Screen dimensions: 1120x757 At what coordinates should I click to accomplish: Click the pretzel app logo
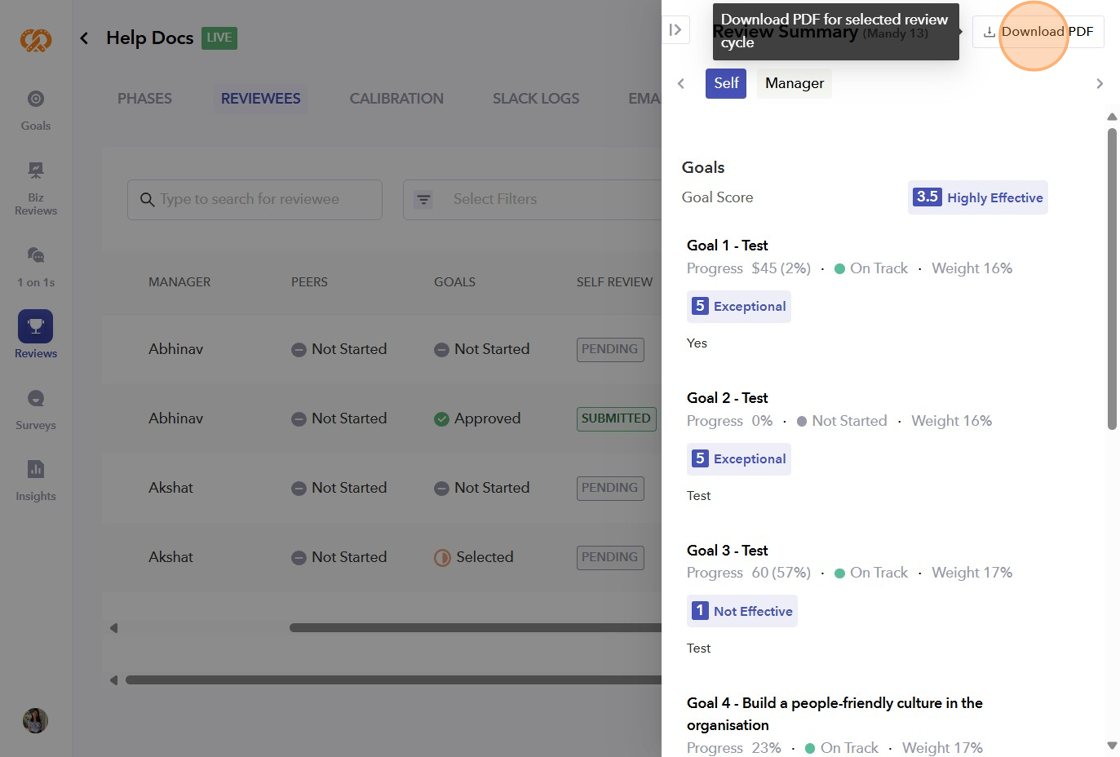tap(36, 40)
